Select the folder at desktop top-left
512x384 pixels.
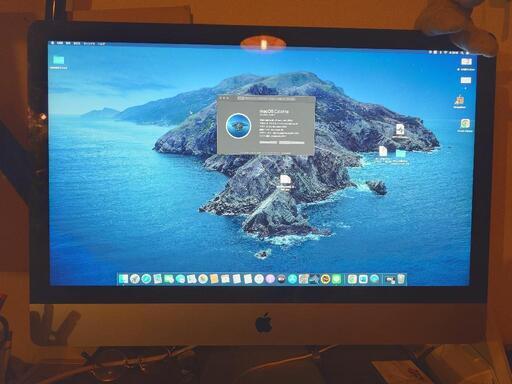pos(58,60)
